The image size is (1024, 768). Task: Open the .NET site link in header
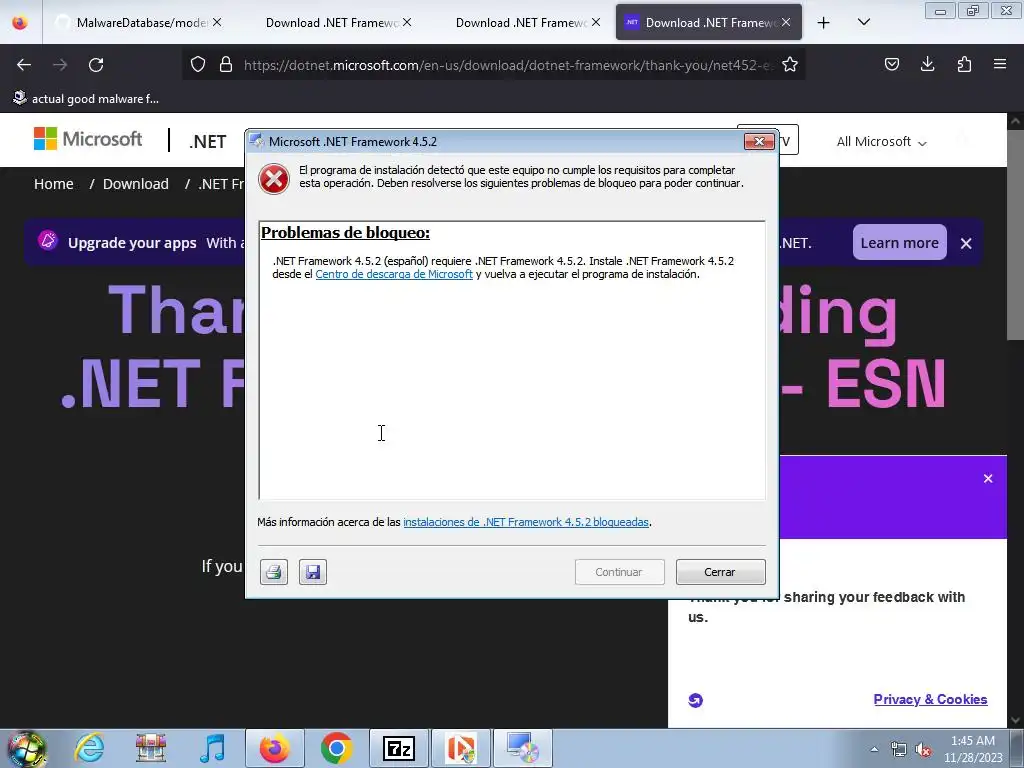tap(208, 142)
